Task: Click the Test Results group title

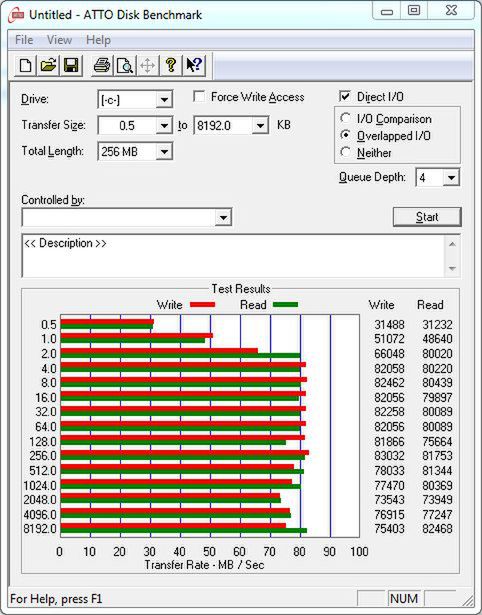Action: pyautogui.click(x=241, y=289)
